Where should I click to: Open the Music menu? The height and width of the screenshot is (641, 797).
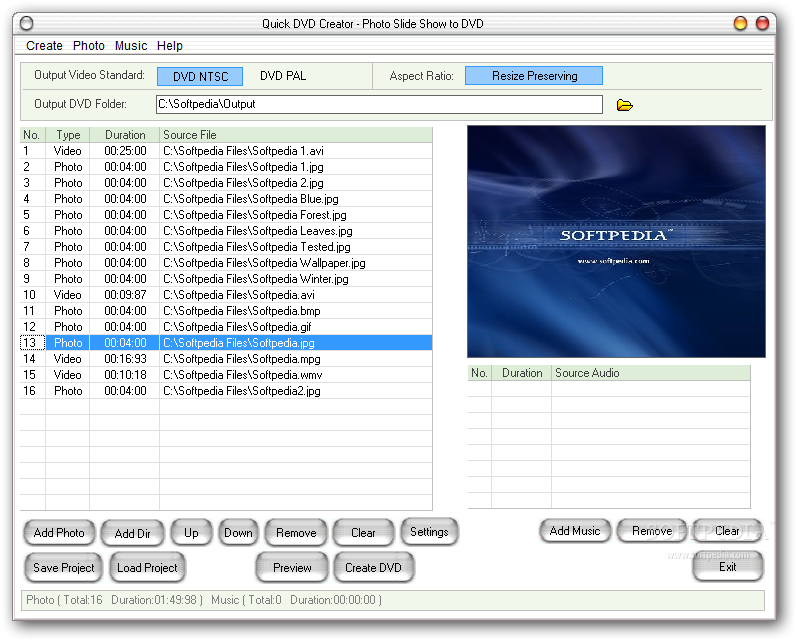point(131,46)
